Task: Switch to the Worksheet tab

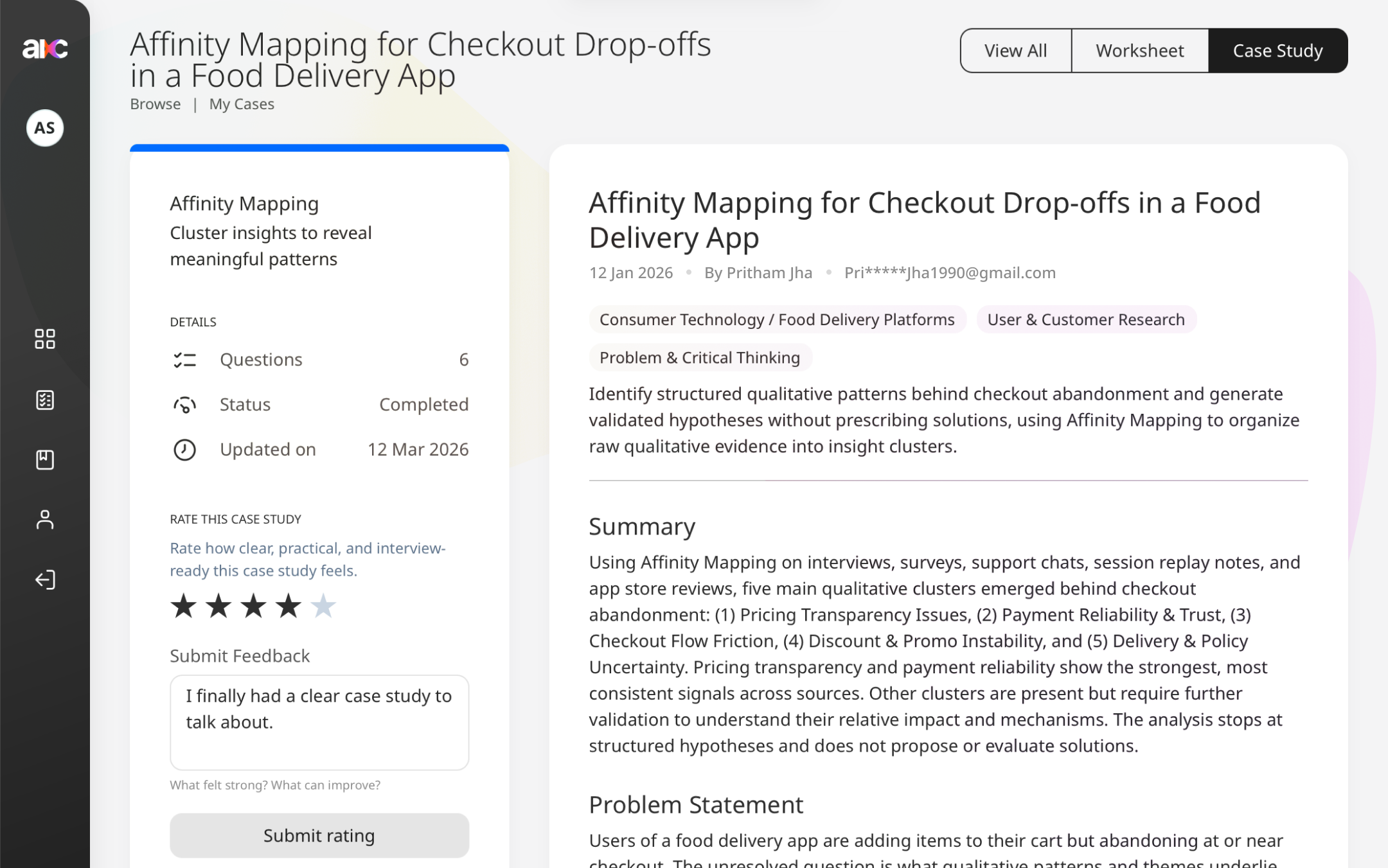Action: 1139,51
